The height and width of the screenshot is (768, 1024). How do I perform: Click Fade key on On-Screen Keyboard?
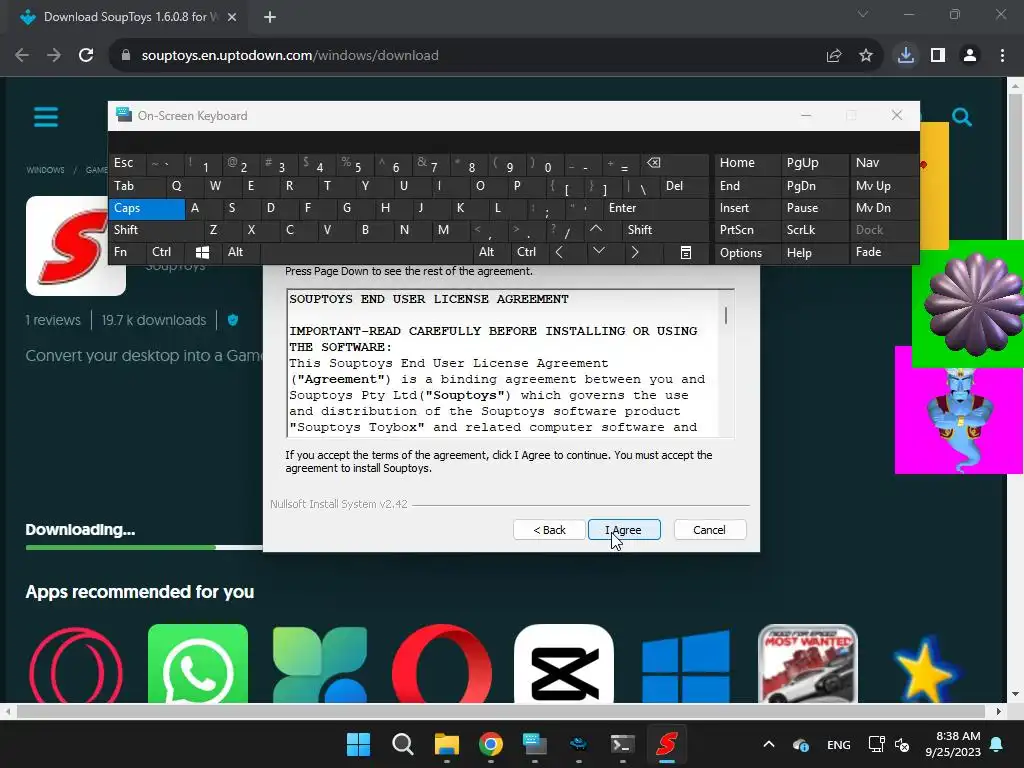point(884,252)
